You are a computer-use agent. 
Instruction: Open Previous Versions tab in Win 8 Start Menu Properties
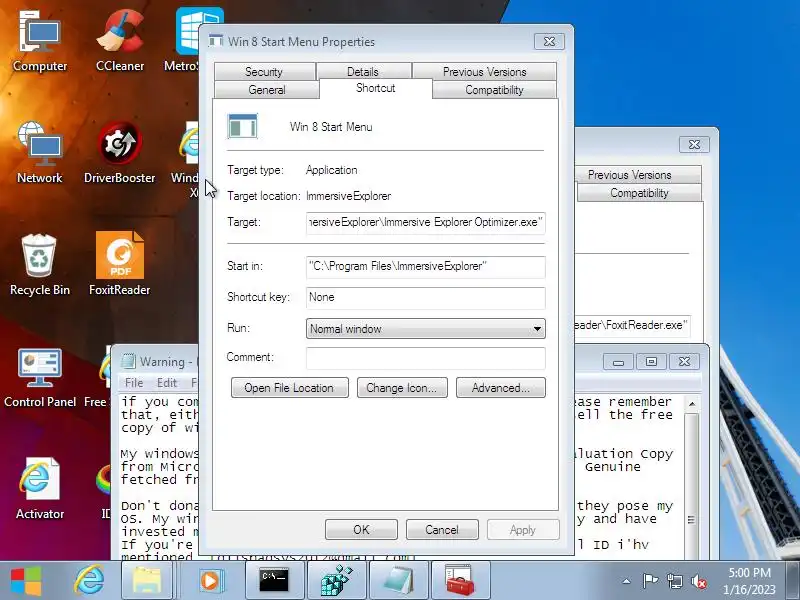484,71
